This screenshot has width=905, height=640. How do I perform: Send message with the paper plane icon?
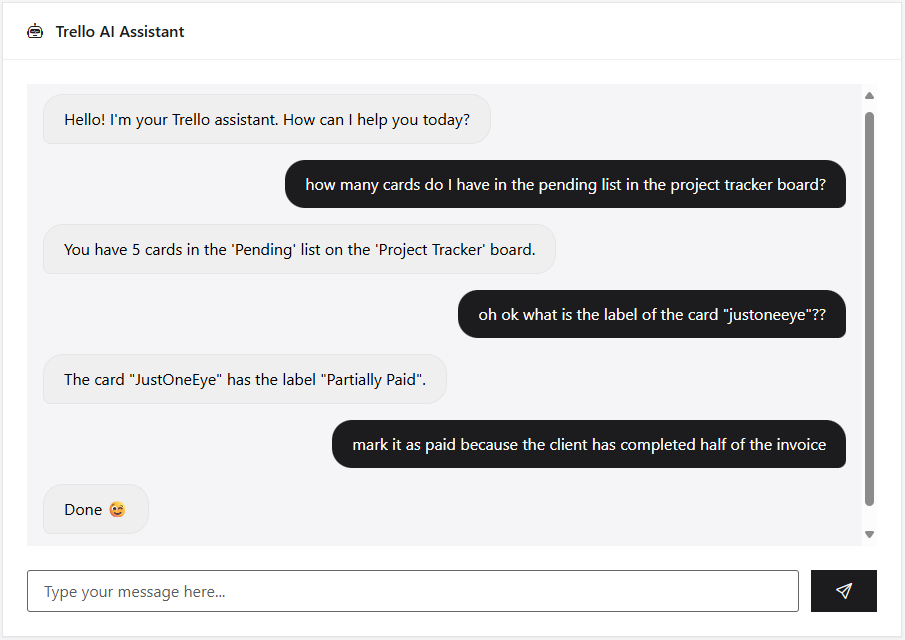(843, 591)
